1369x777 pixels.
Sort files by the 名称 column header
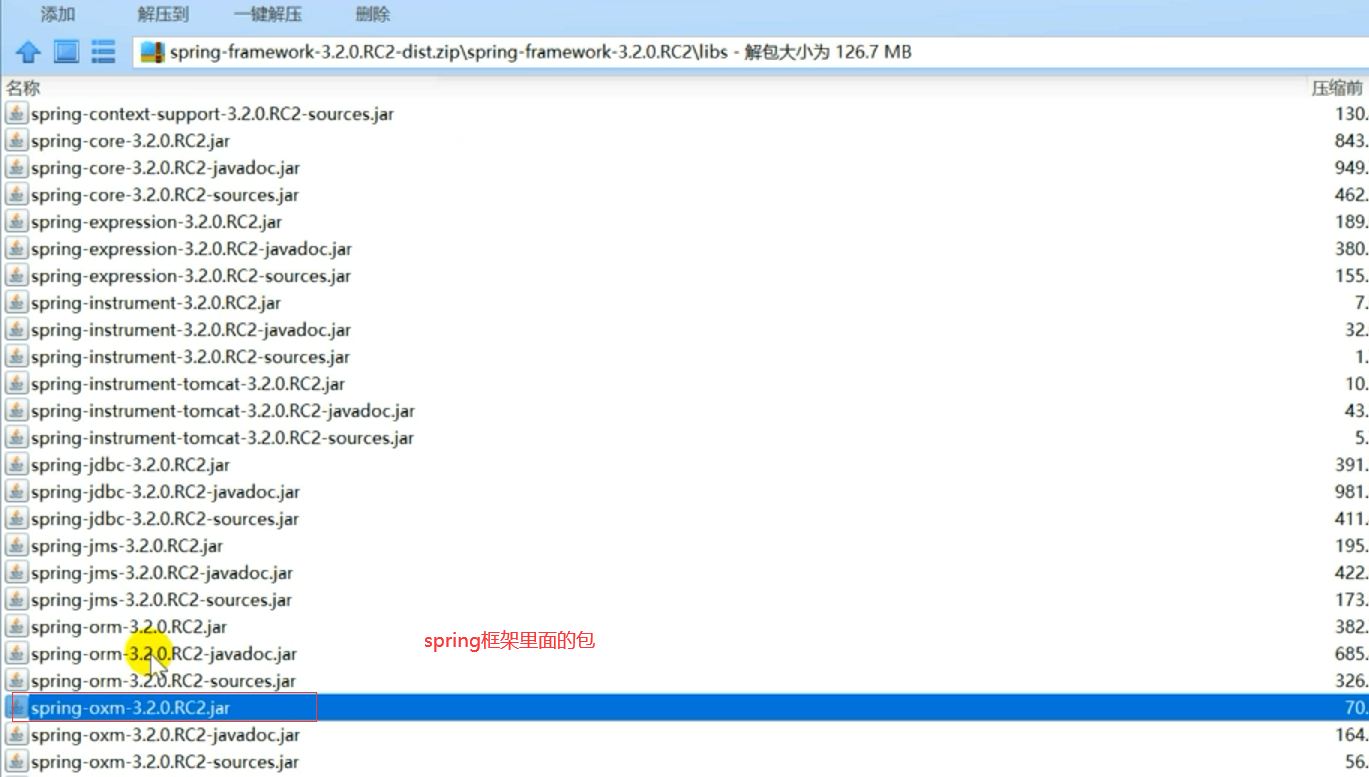click(23, 88)
